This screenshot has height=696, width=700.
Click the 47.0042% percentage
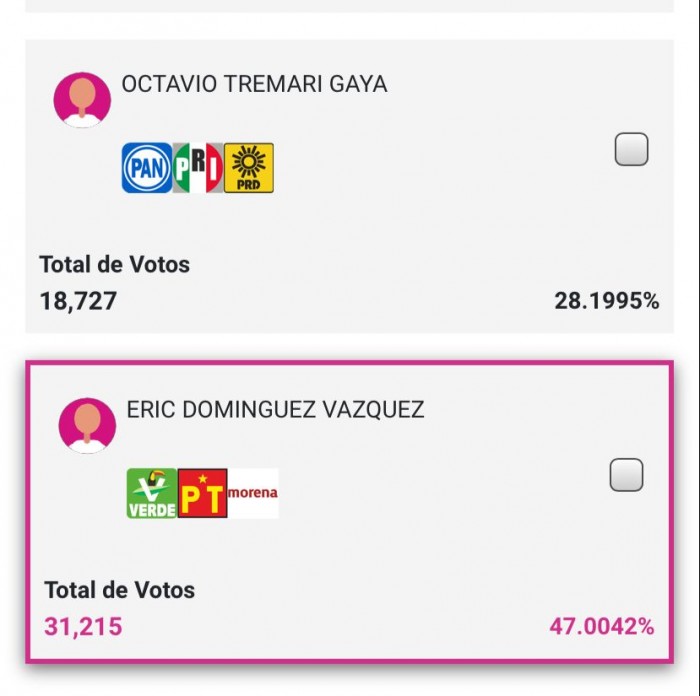click(602, 626)
